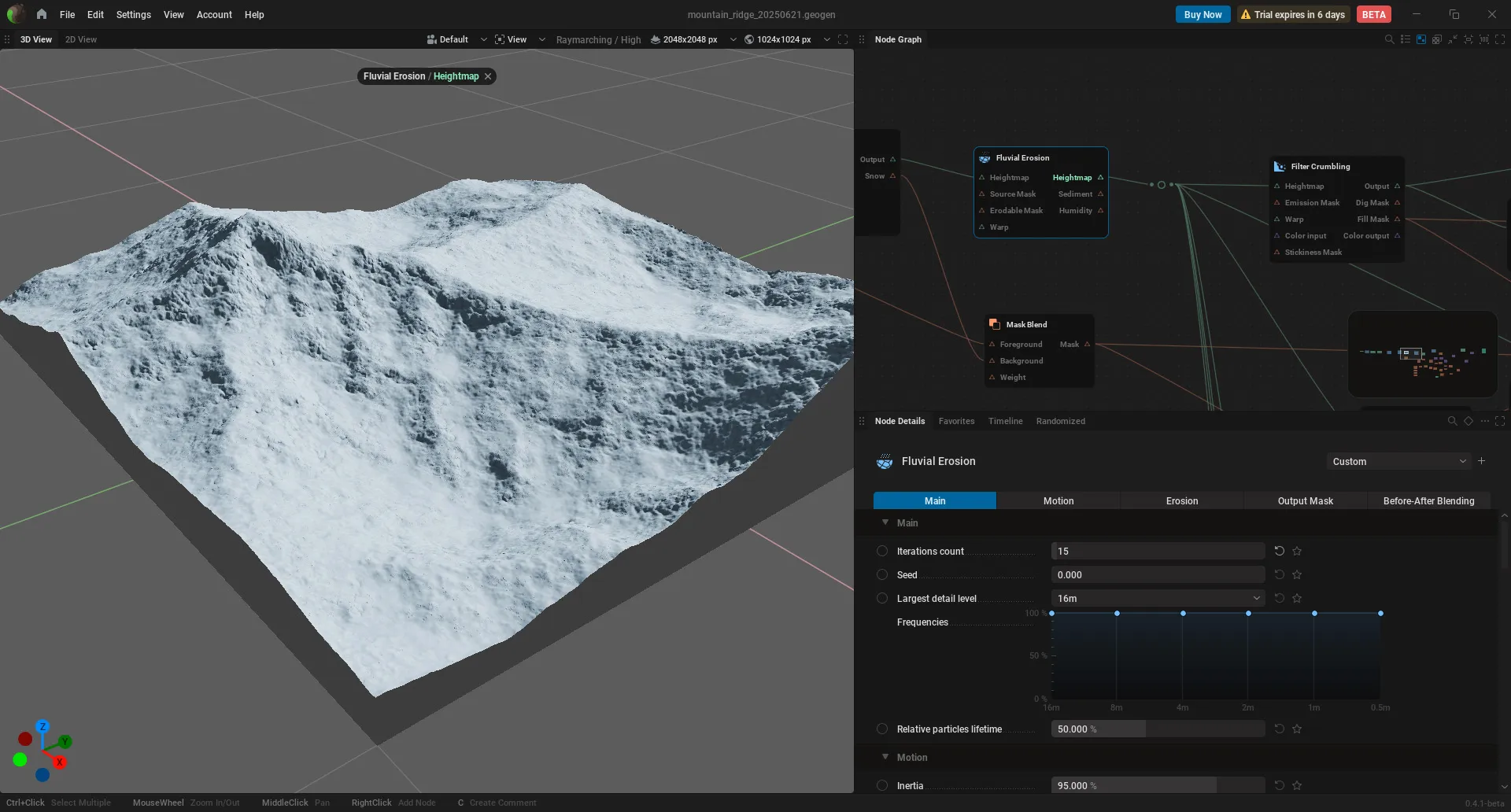Open the Custom preset dropdown
Viewport: 1511px width, 812px height.
click(1398, 461)
